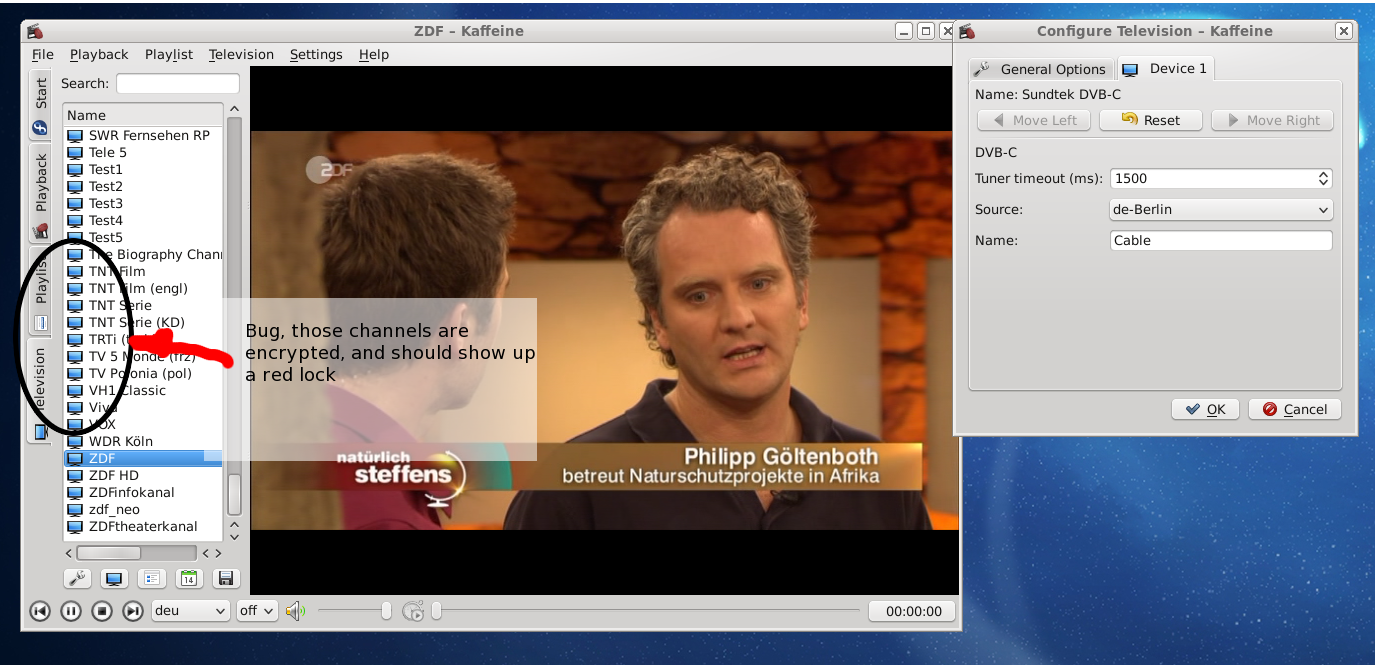Click the ZDF video picture
The height and width of the screenshot is (665, 1378).
[604, 330]
